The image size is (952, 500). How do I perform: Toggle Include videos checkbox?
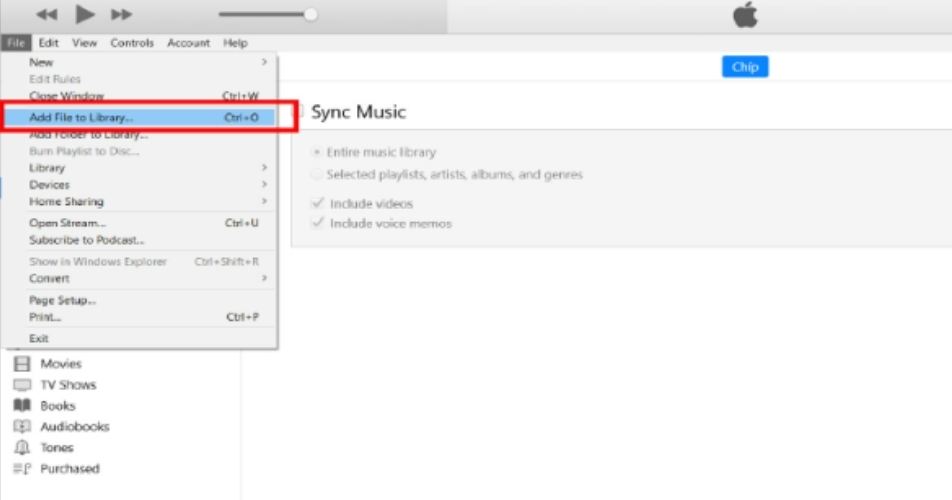pyautogui.click(x=317, y=204)
